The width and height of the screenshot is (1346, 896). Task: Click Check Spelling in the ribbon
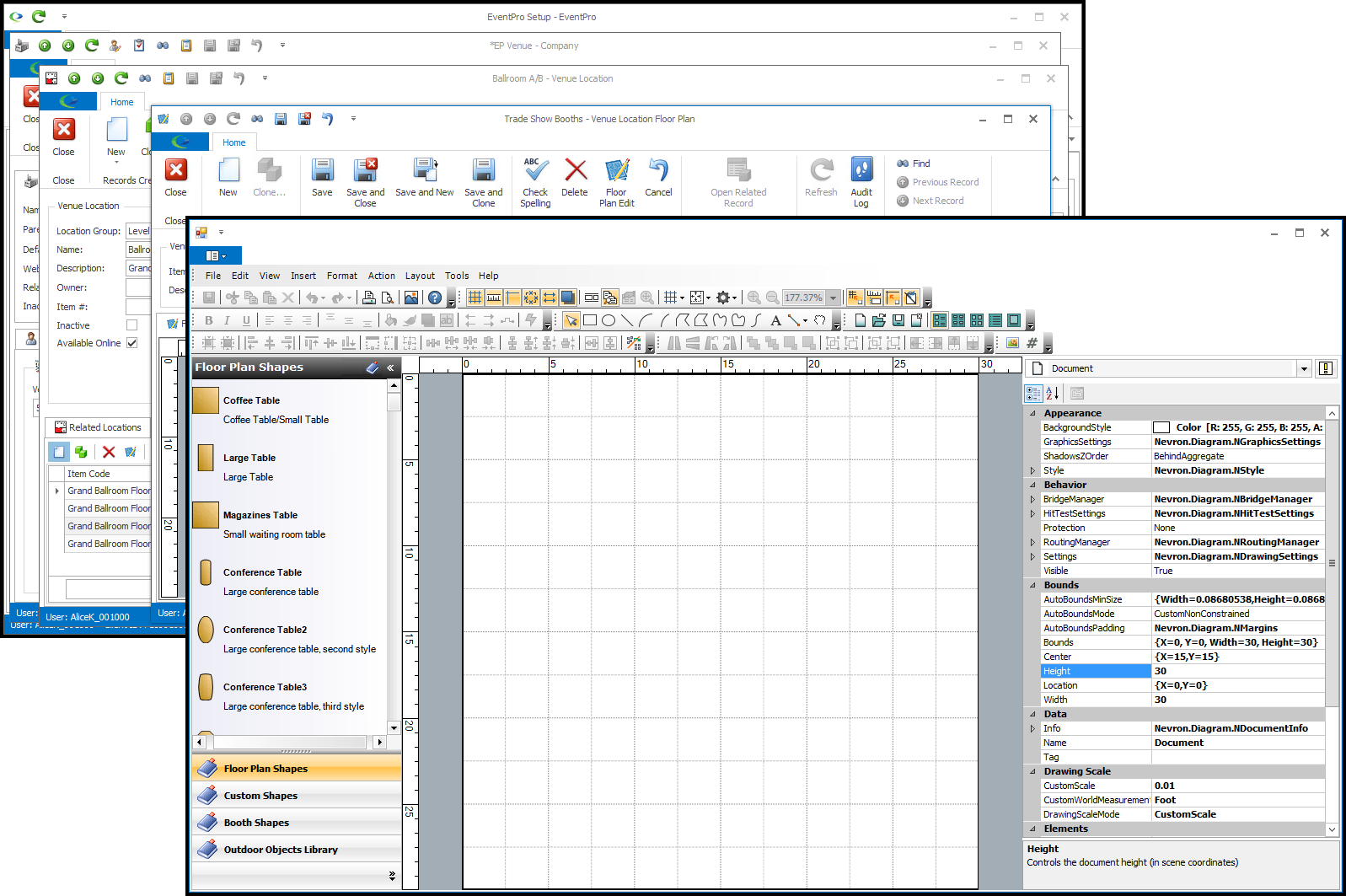[535, 182]
